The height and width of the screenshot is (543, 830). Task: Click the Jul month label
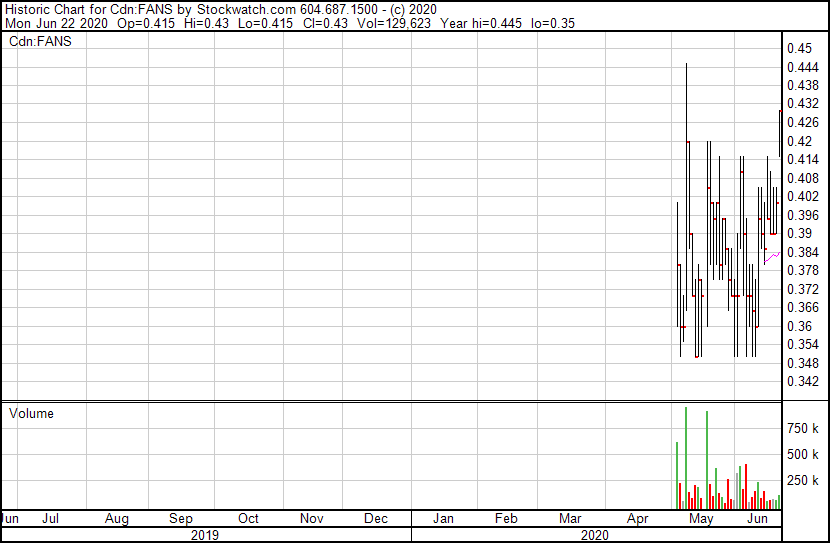[x=50, y=518]
